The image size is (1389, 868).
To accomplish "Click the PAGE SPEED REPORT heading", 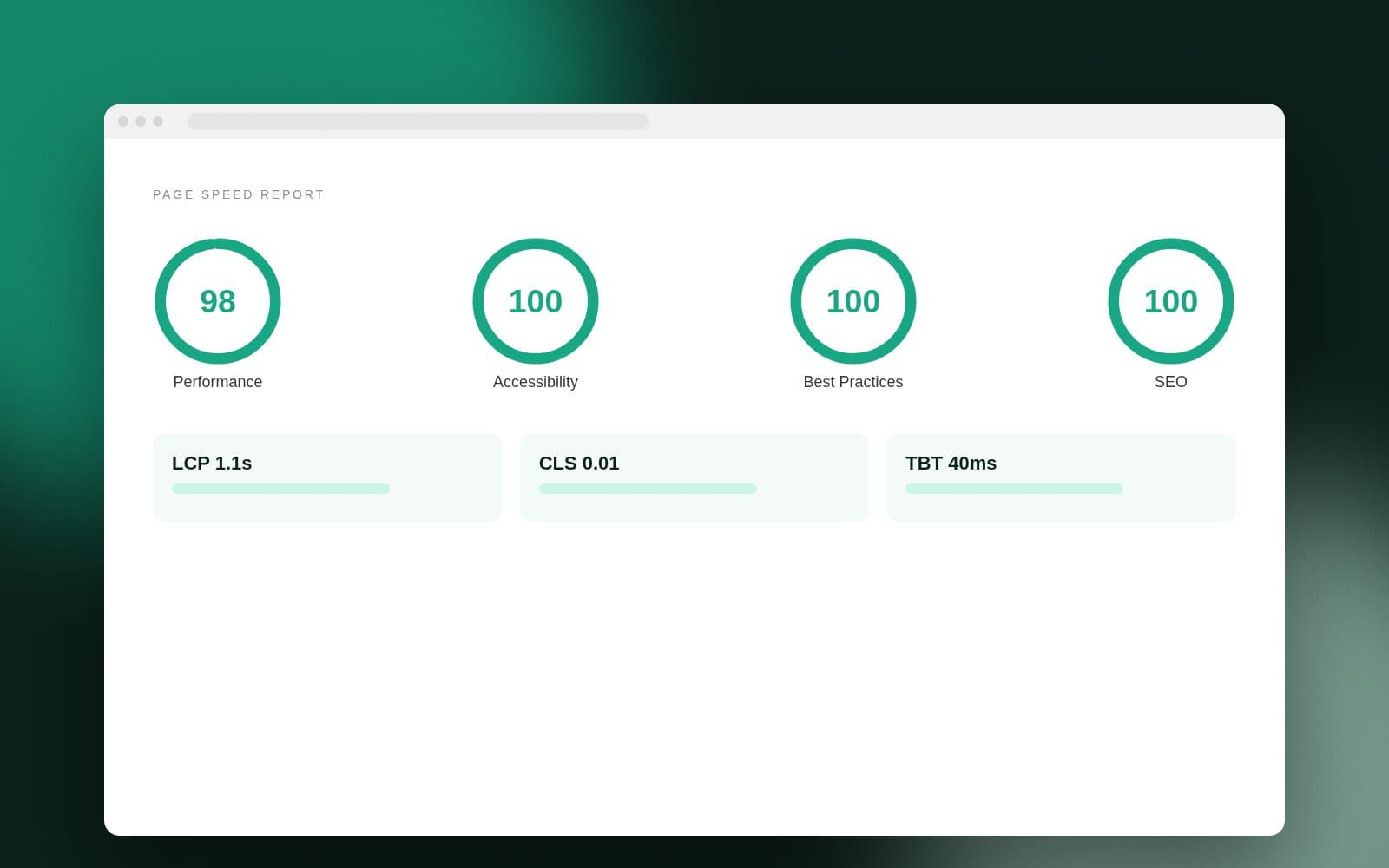I will click(239, 194).
